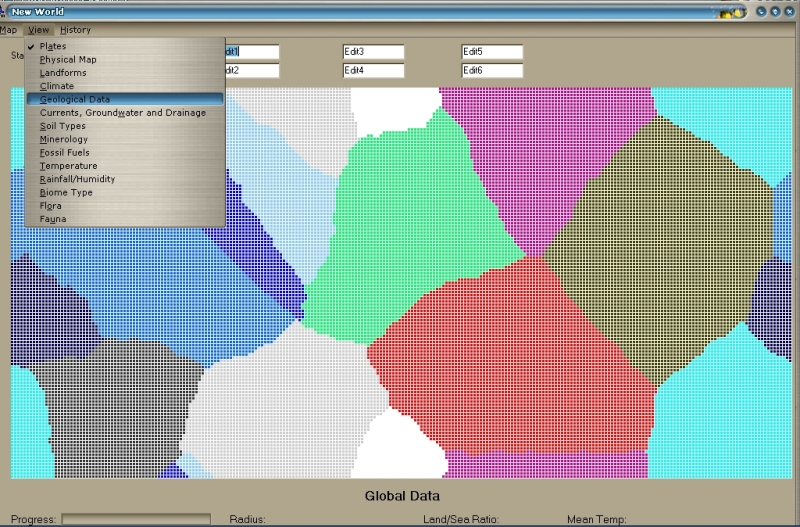800x527 pixels.
Task: Open the History menu
Action: pos(75,30)
